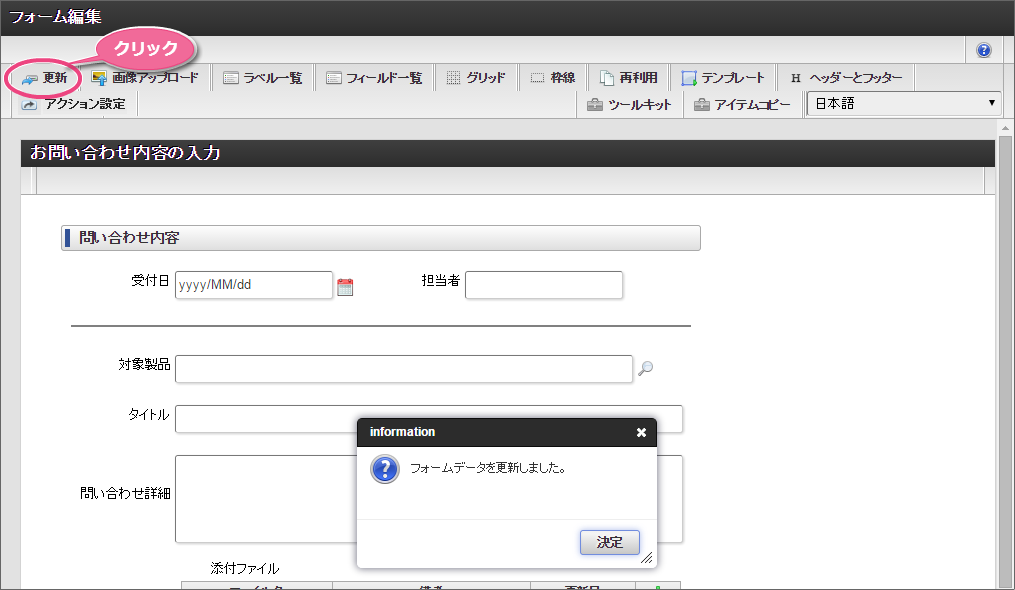
Task: Click the dialog resize grip corner
Action: [x=647, y=558]
